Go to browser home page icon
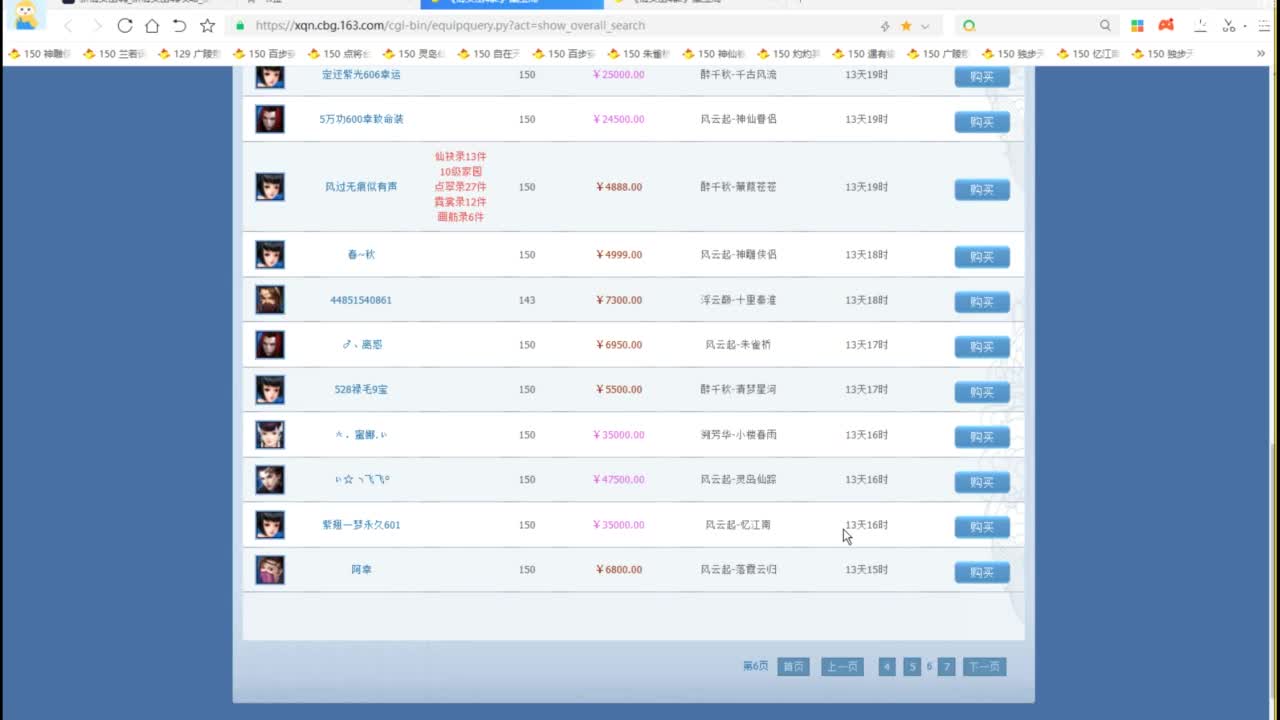This screenshot has width=1280, height=720. (x=152, y=26)
